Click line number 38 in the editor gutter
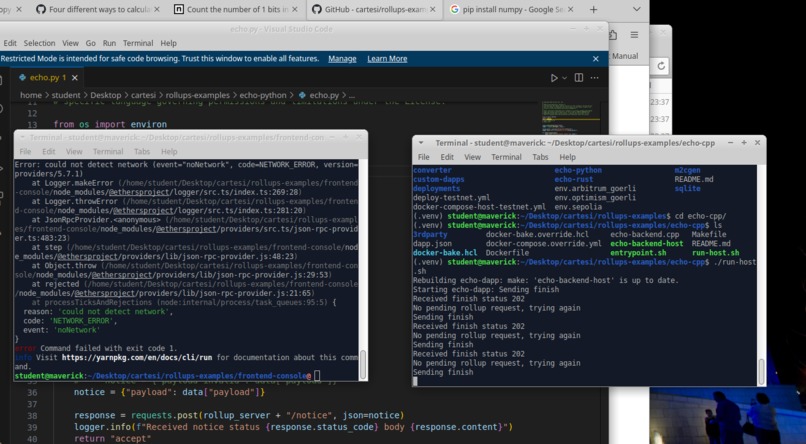Image resolution: width=806 pixels, height=444 pixels. 32,415
